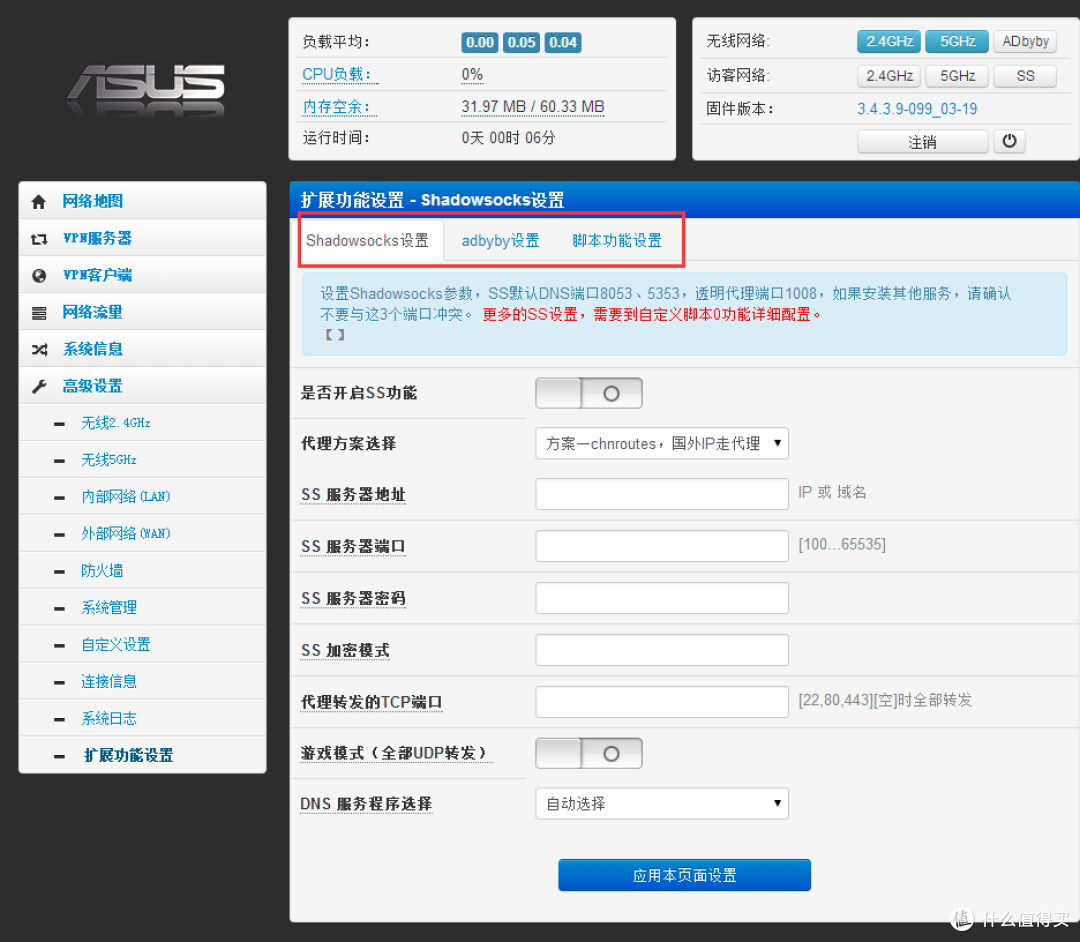Open the 代理方案选择 dropdown
The image size is (1080, 942).
661,443
